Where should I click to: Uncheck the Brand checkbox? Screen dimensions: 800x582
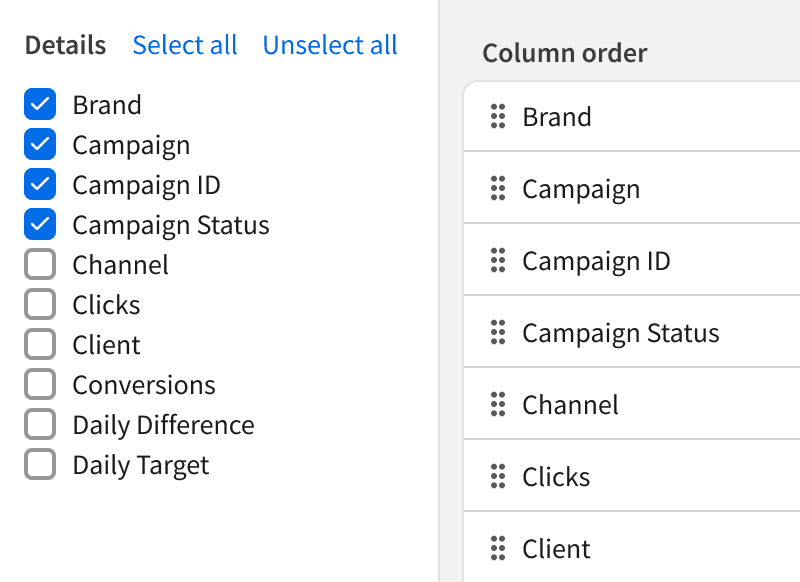tap(40, 105)
